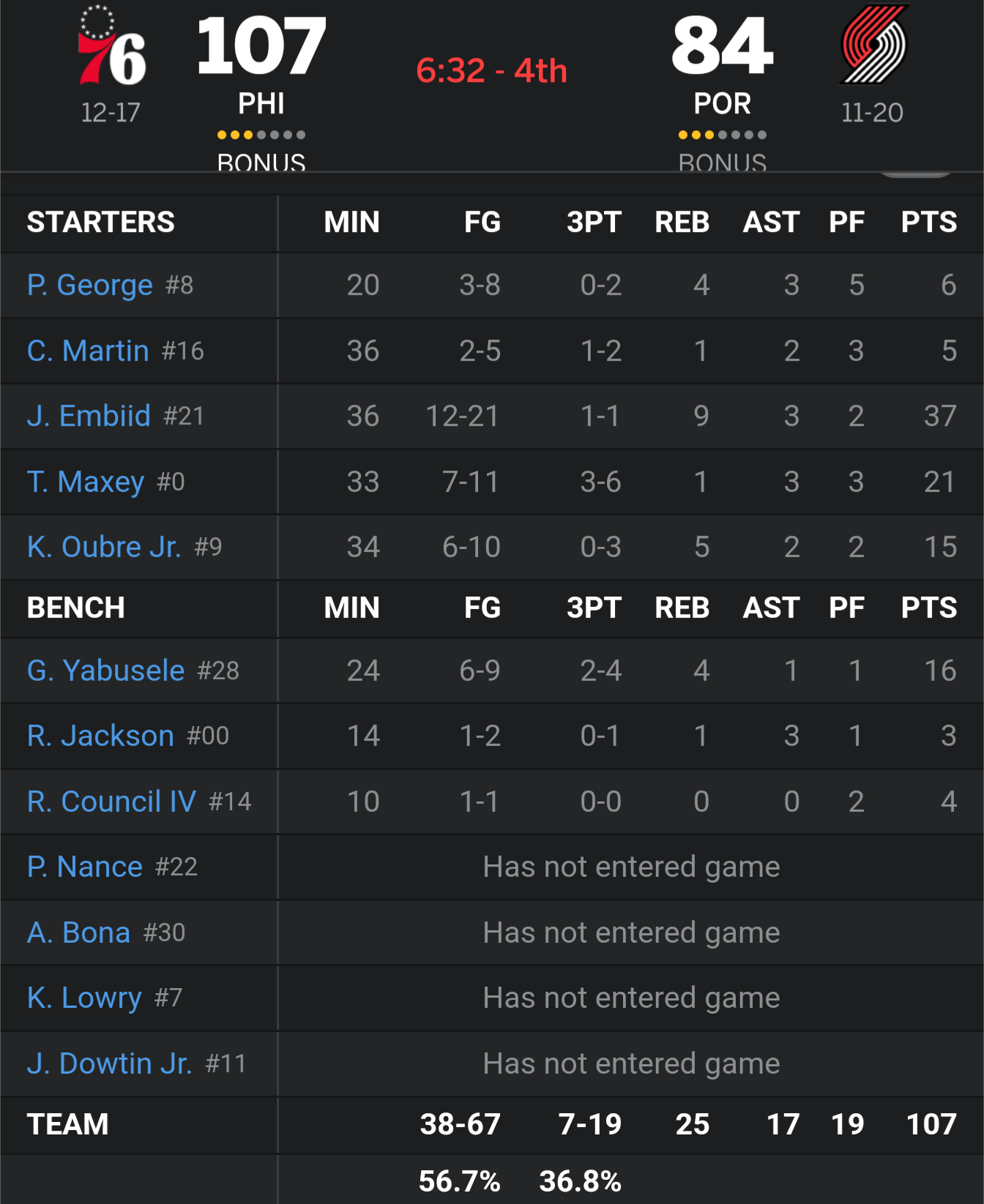This screenshot has width=984, height=1204.
Task: Tap the PHI timeout dots indicator
Action: point(261,135)
